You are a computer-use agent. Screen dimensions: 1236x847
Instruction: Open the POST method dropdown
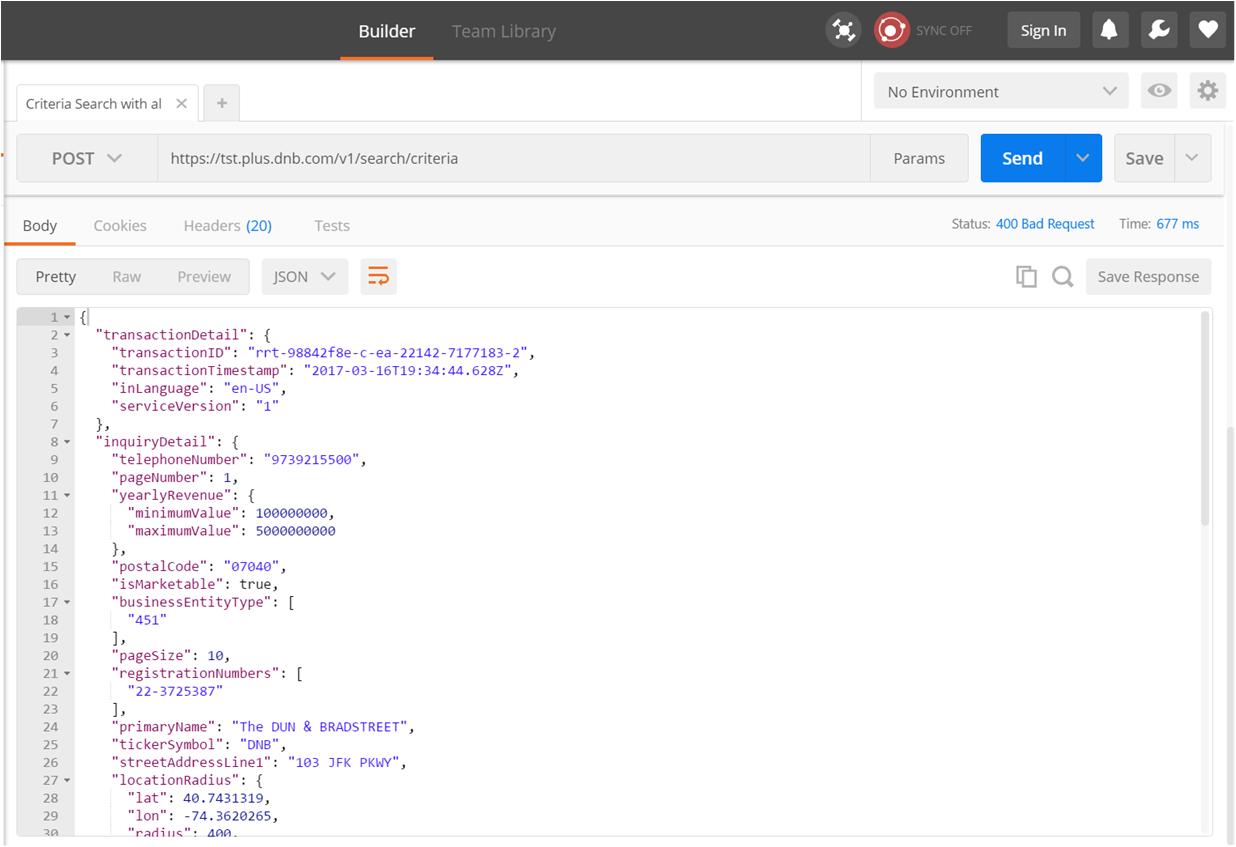[x=87, y=158]
